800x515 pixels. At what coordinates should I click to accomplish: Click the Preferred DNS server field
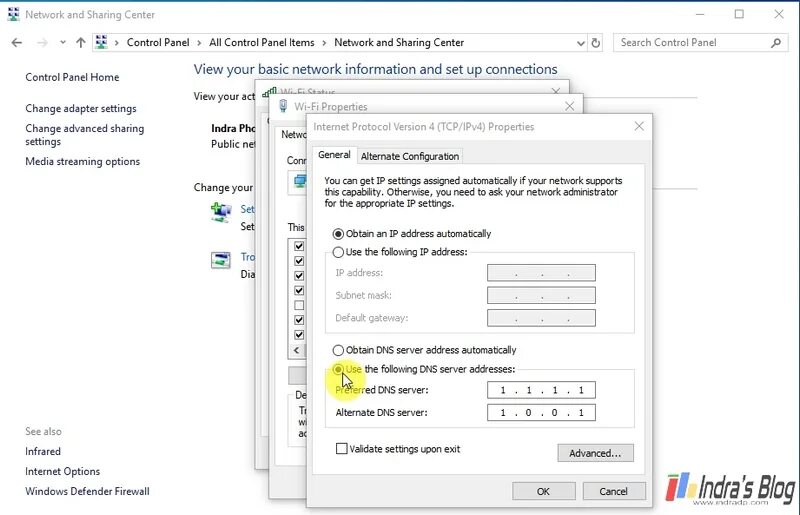click(x=541, y=390)
